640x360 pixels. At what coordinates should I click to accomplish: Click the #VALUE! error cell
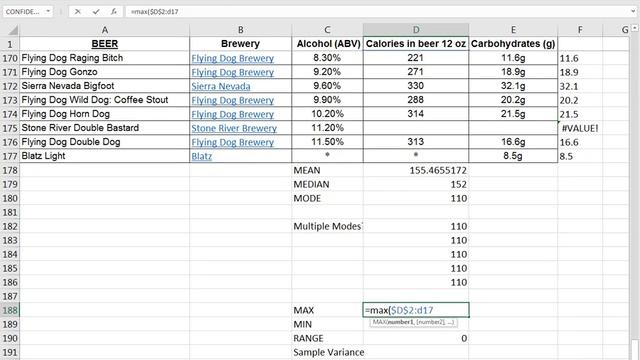click(580, 128)
